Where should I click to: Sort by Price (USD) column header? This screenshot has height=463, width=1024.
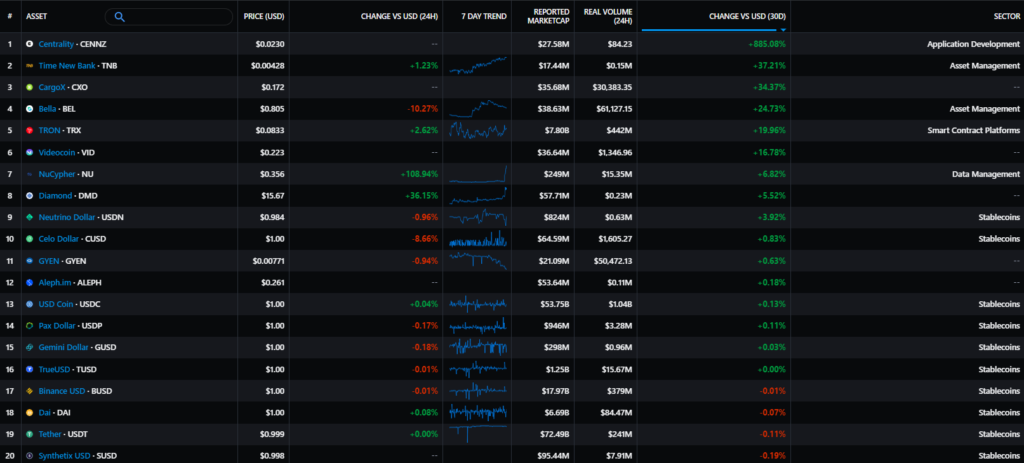[x=264, y=16]
